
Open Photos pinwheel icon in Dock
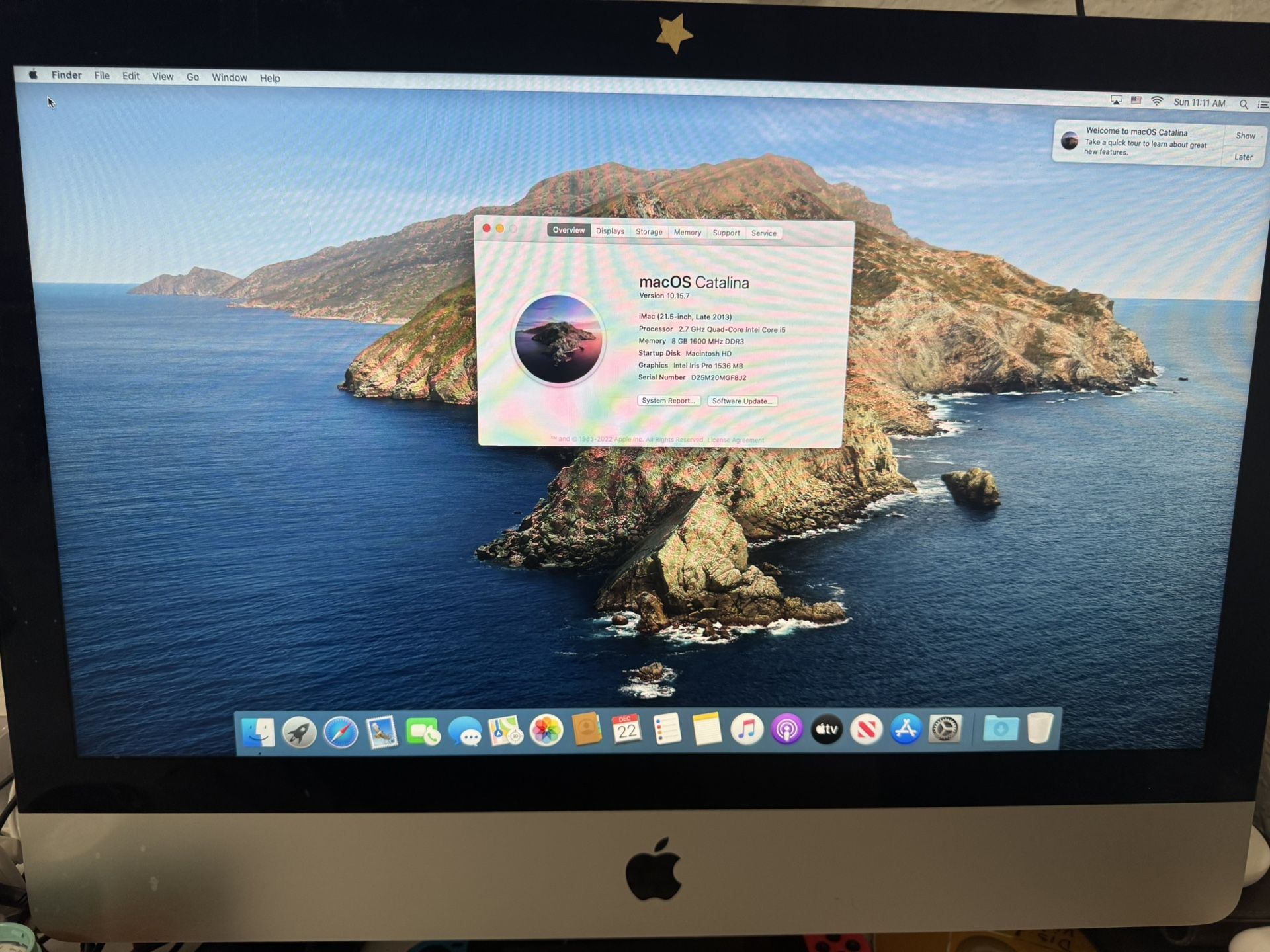[x=546, y=731]
